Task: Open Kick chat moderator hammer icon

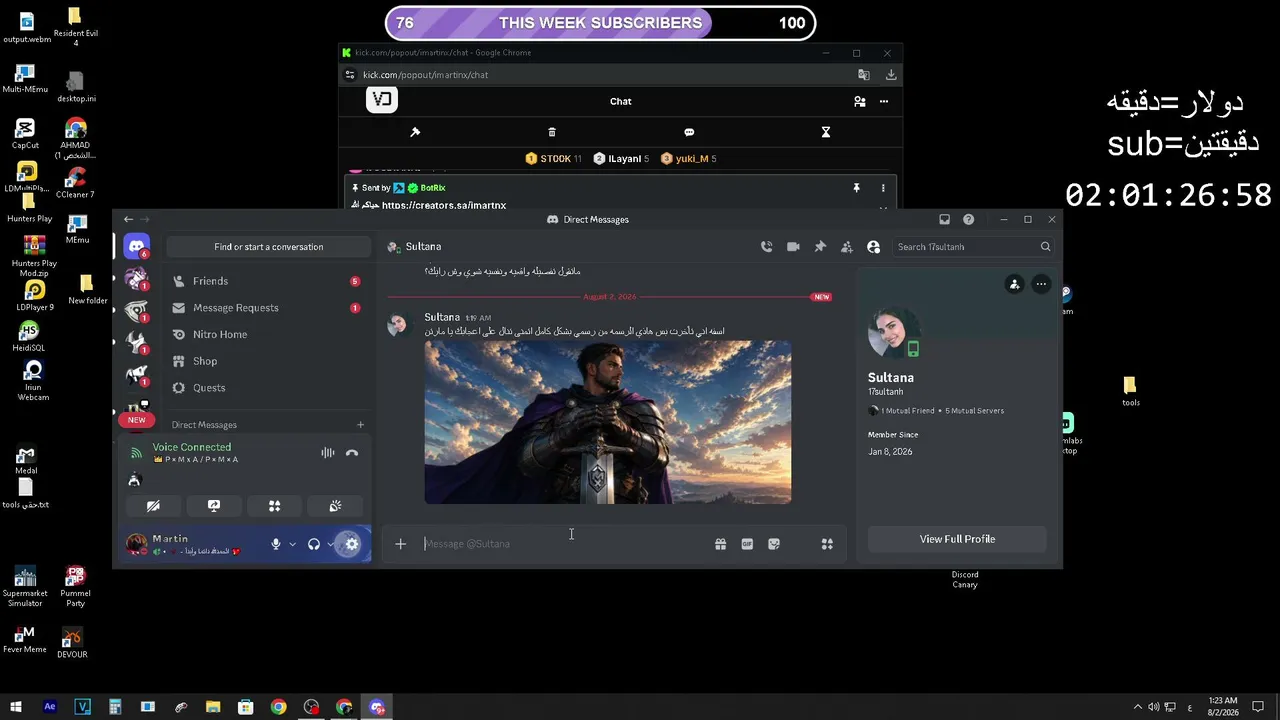Action: point(415,132)
